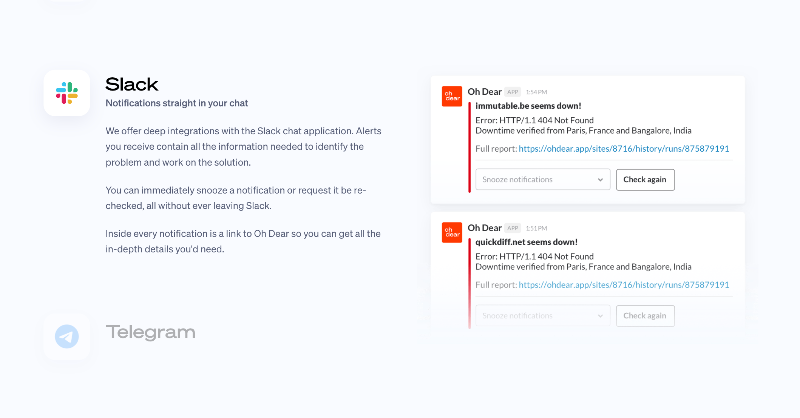Viewport: 800px width, 418px height.
Task: Click Check again for immutable.be
Action: [645, 180]
